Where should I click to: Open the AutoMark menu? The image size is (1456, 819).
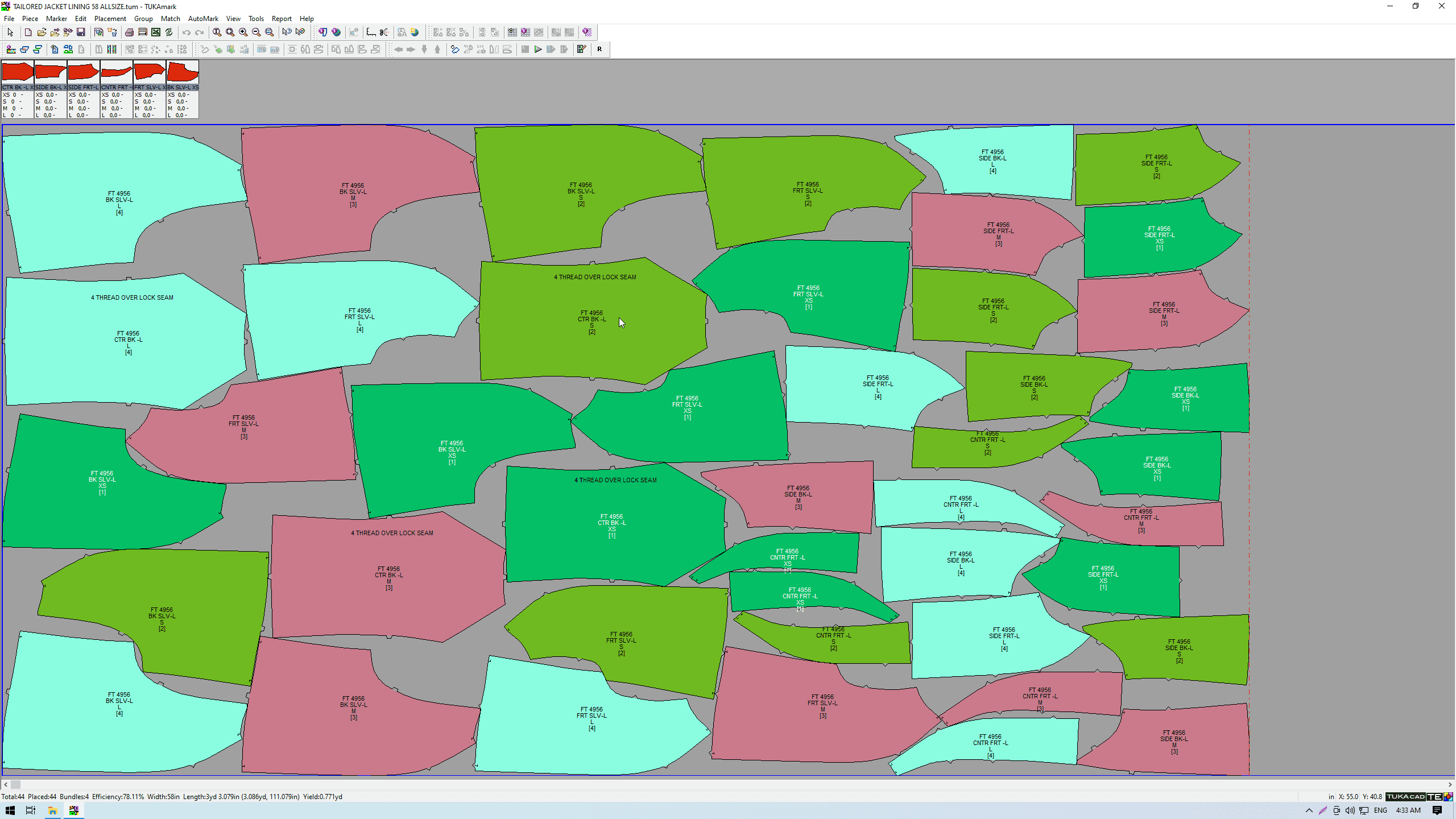pos(203,19)
